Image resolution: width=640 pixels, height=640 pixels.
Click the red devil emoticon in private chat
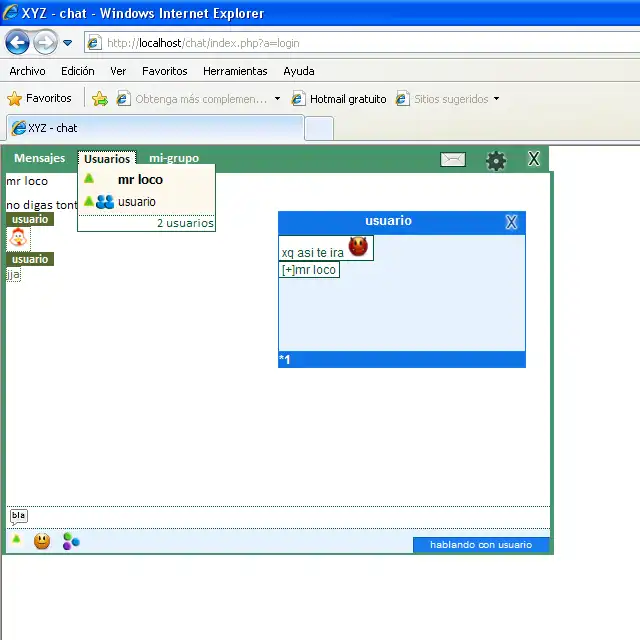358,246
